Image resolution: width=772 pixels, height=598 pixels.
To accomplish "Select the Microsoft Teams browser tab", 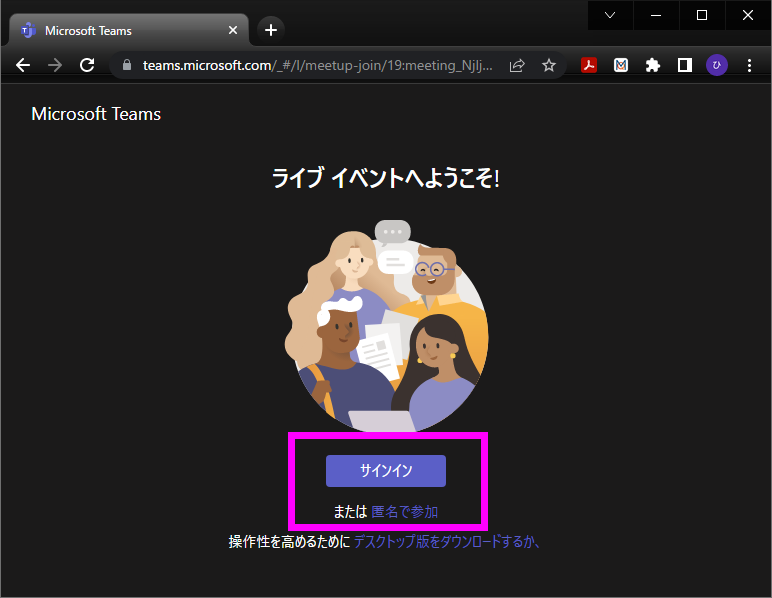I will point(129,31).
